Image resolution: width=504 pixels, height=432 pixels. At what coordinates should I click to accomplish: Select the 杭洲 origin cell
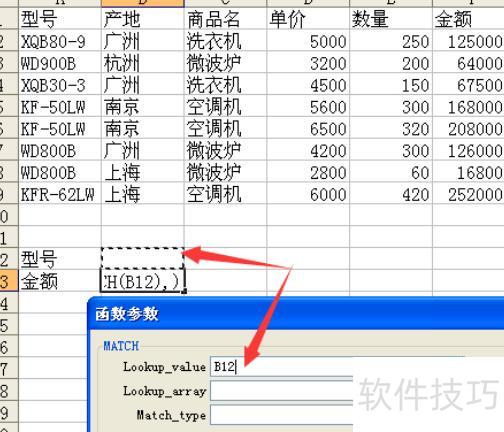click(x=143, y=62)
